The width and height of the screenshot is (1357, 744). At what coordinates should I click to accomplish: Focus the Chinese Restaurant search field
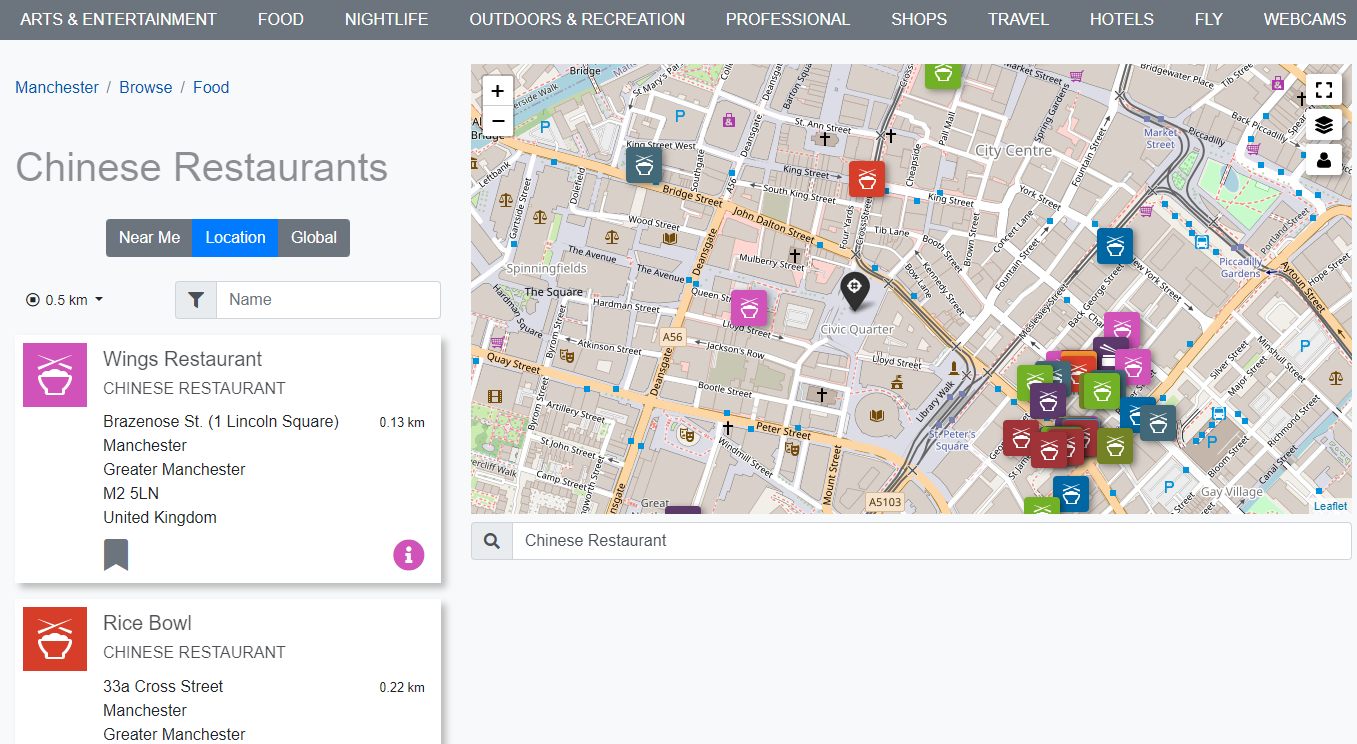click(x=931, y=541)
